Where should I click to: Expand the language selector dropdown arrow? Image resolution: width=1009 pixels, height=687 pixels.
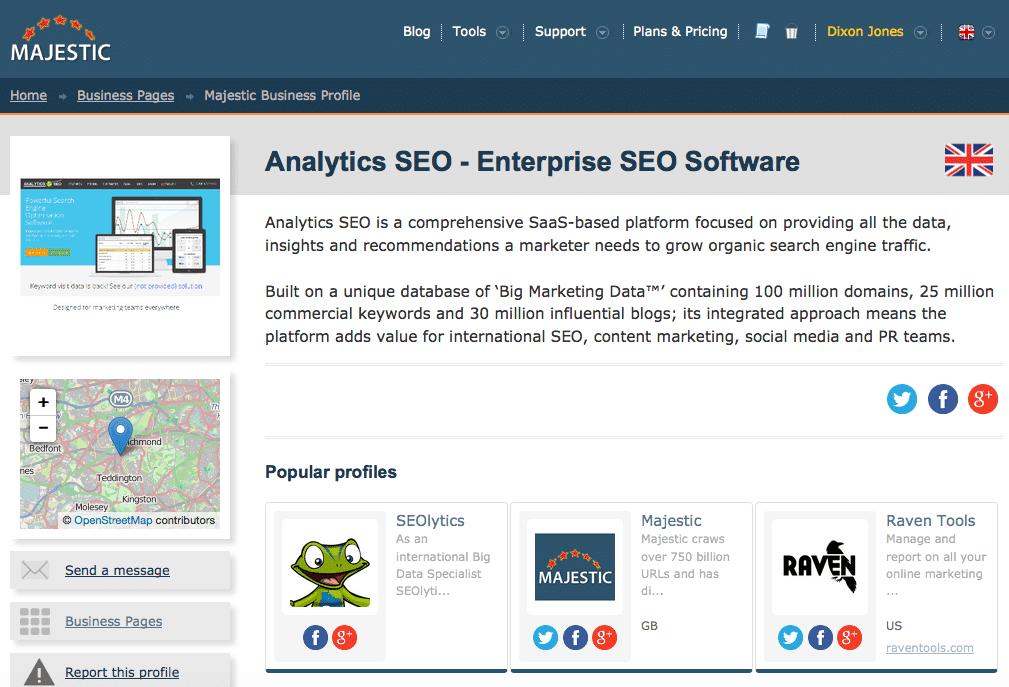pyautogui.click(x=989, y=32)
